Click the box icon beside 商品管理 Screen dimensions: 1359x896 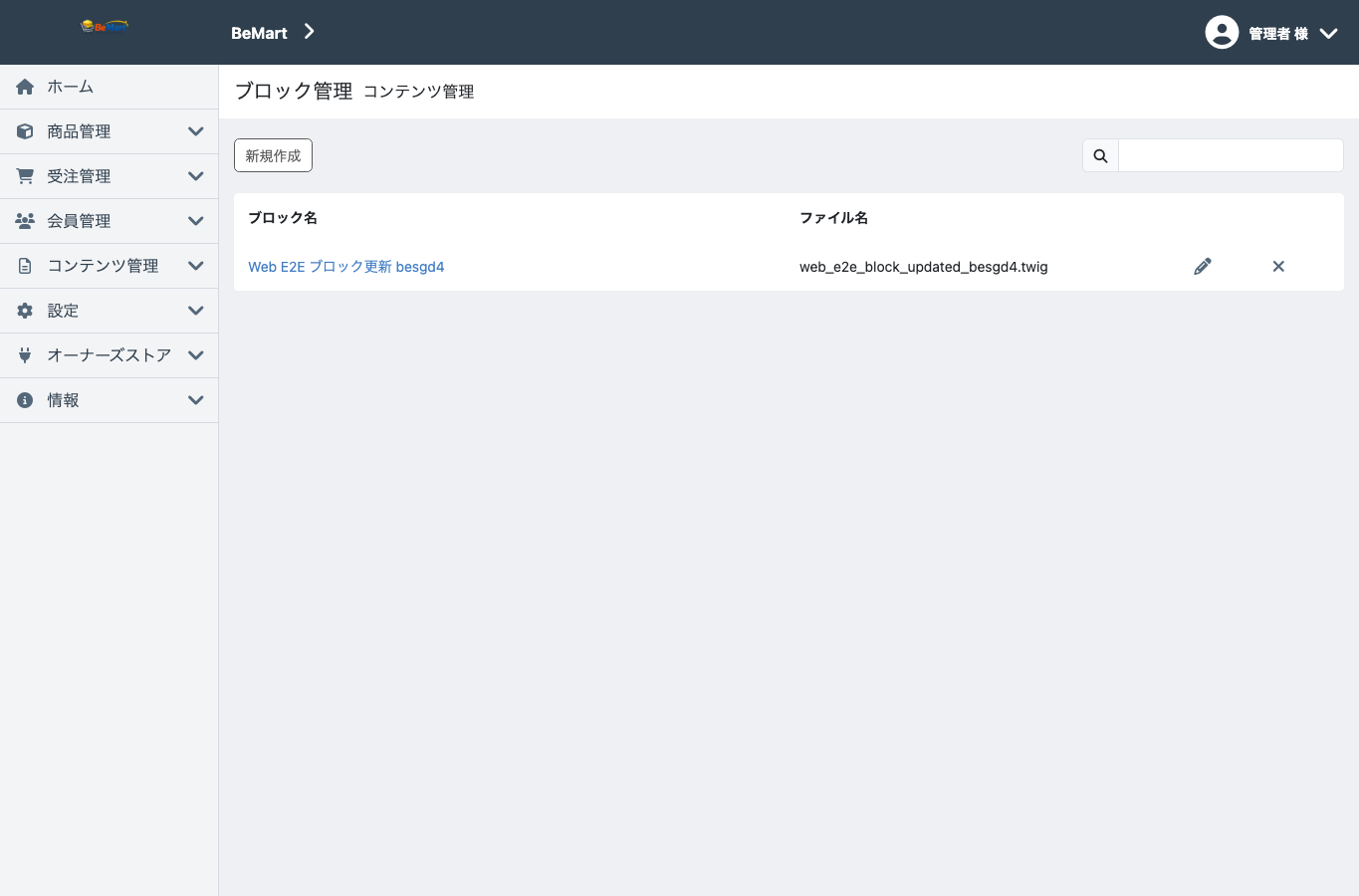pos(25,131)
